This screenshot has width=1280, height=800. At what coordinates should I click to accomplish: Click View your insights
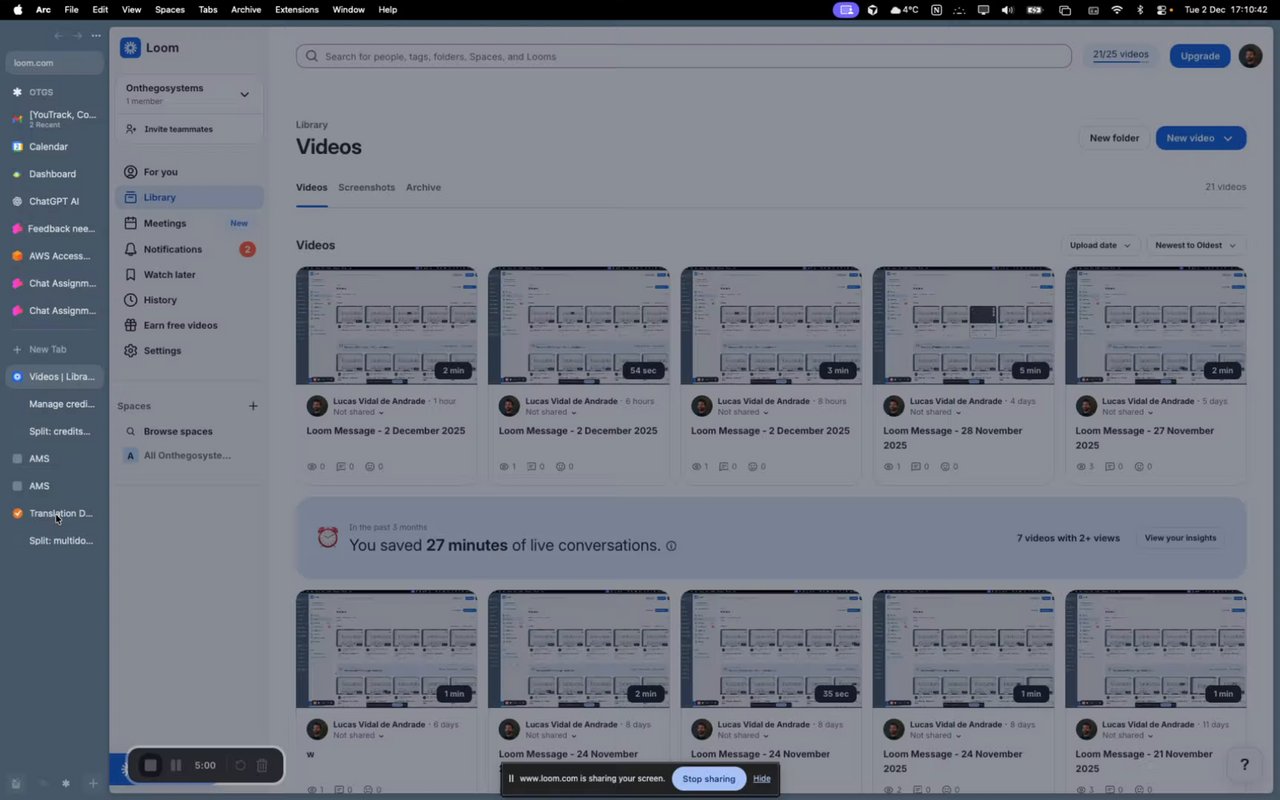[1180, 538]
